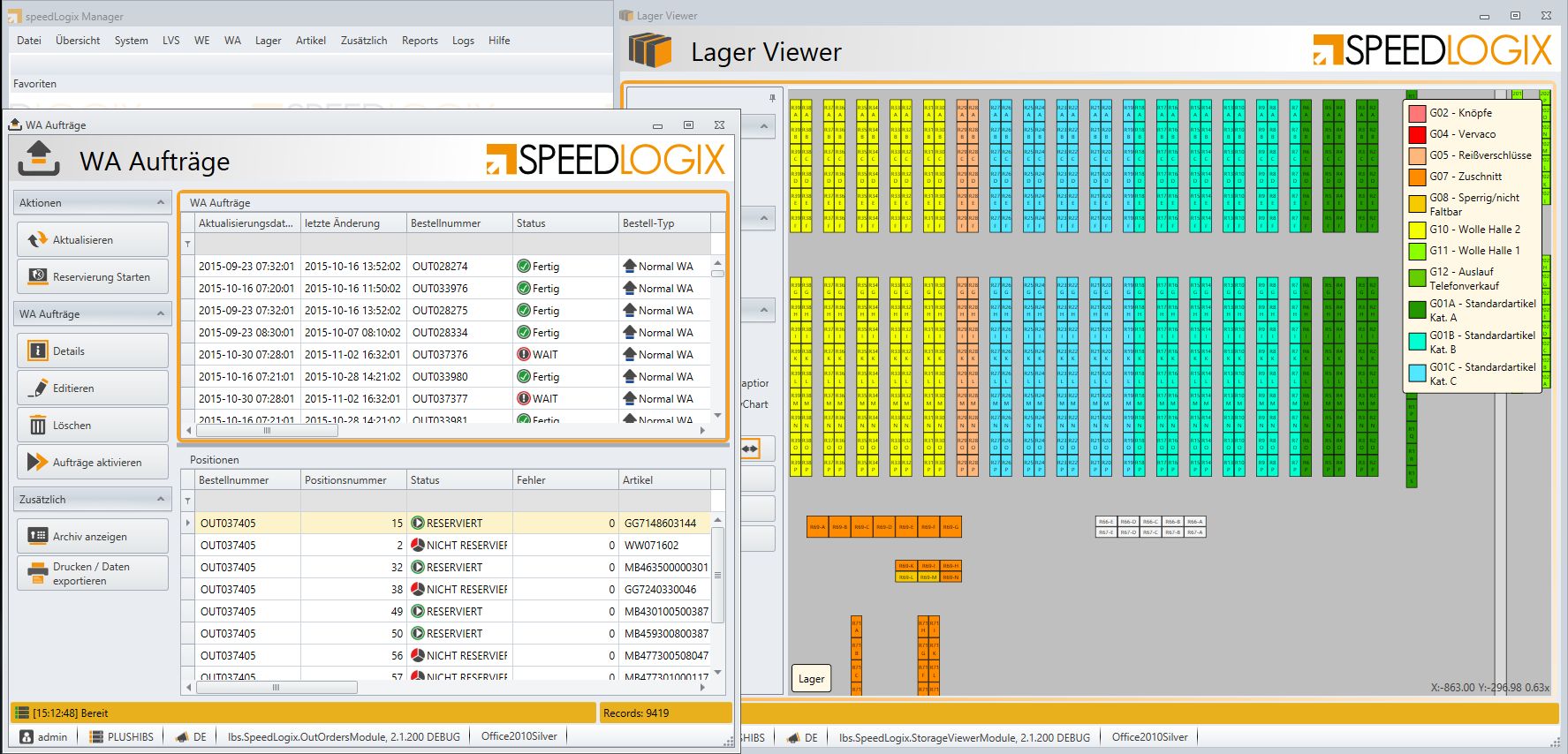Click the Reservierung Starten button

(x=93, y=276)
